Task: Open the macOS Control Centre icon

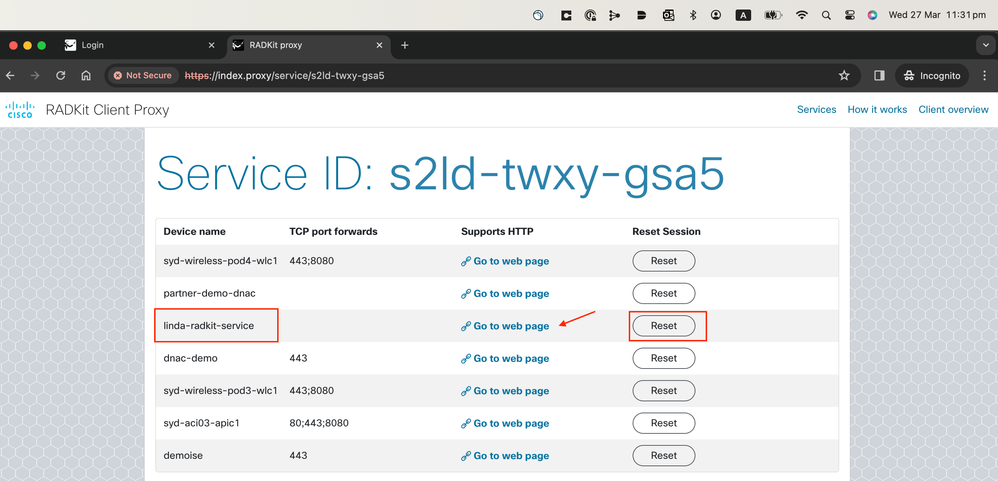Action: click(849, 15)
